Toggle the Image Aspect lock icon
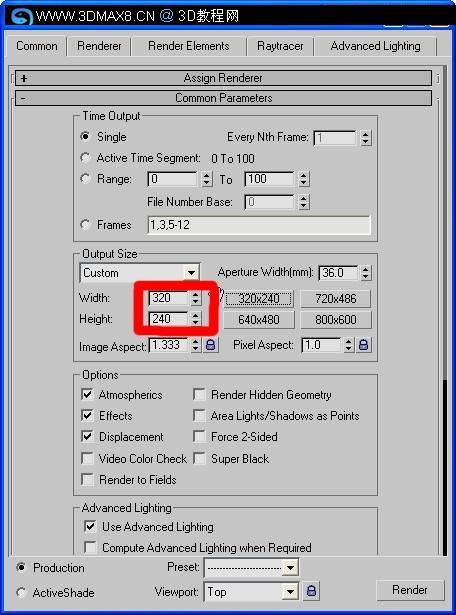 click(x=211, y=345)
